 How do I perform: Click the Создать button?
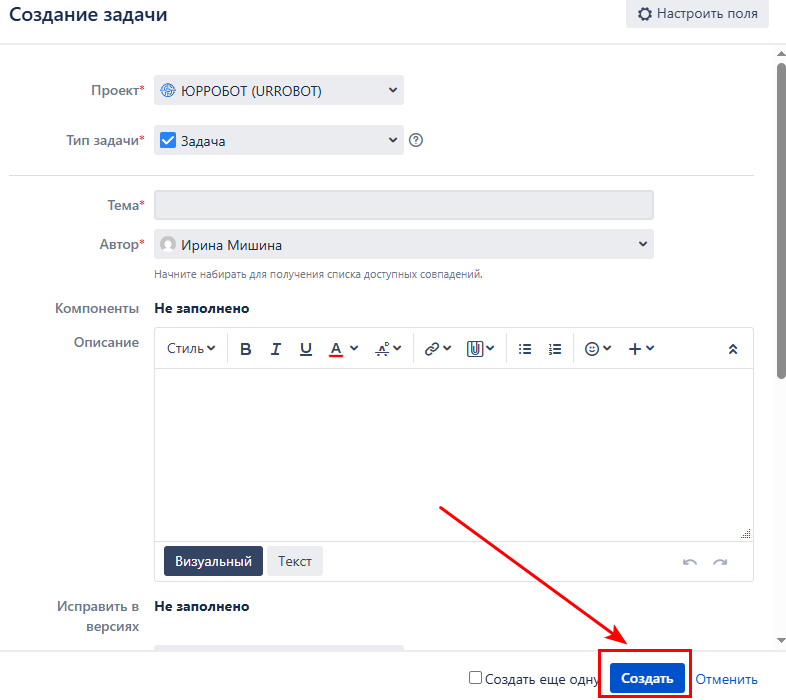(x=647, y=678)
